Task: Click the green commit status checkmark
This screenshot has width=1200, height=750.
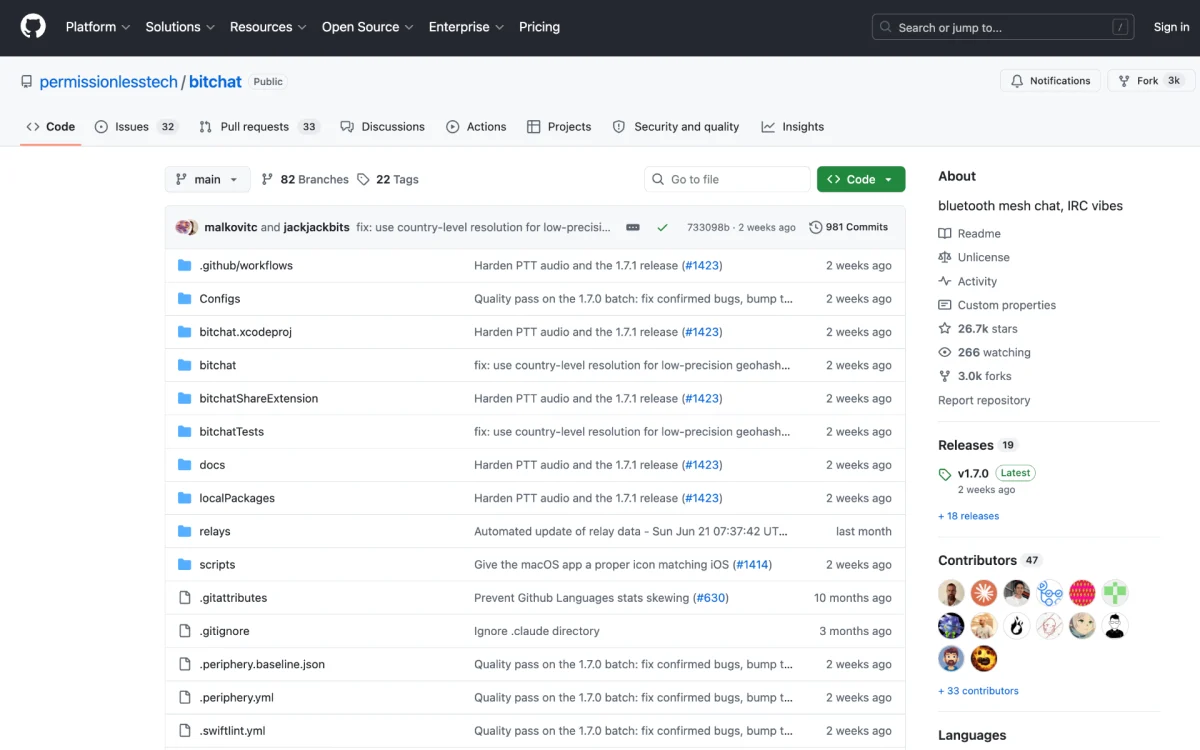Action: pyautogui.click(x=662, y=227)
